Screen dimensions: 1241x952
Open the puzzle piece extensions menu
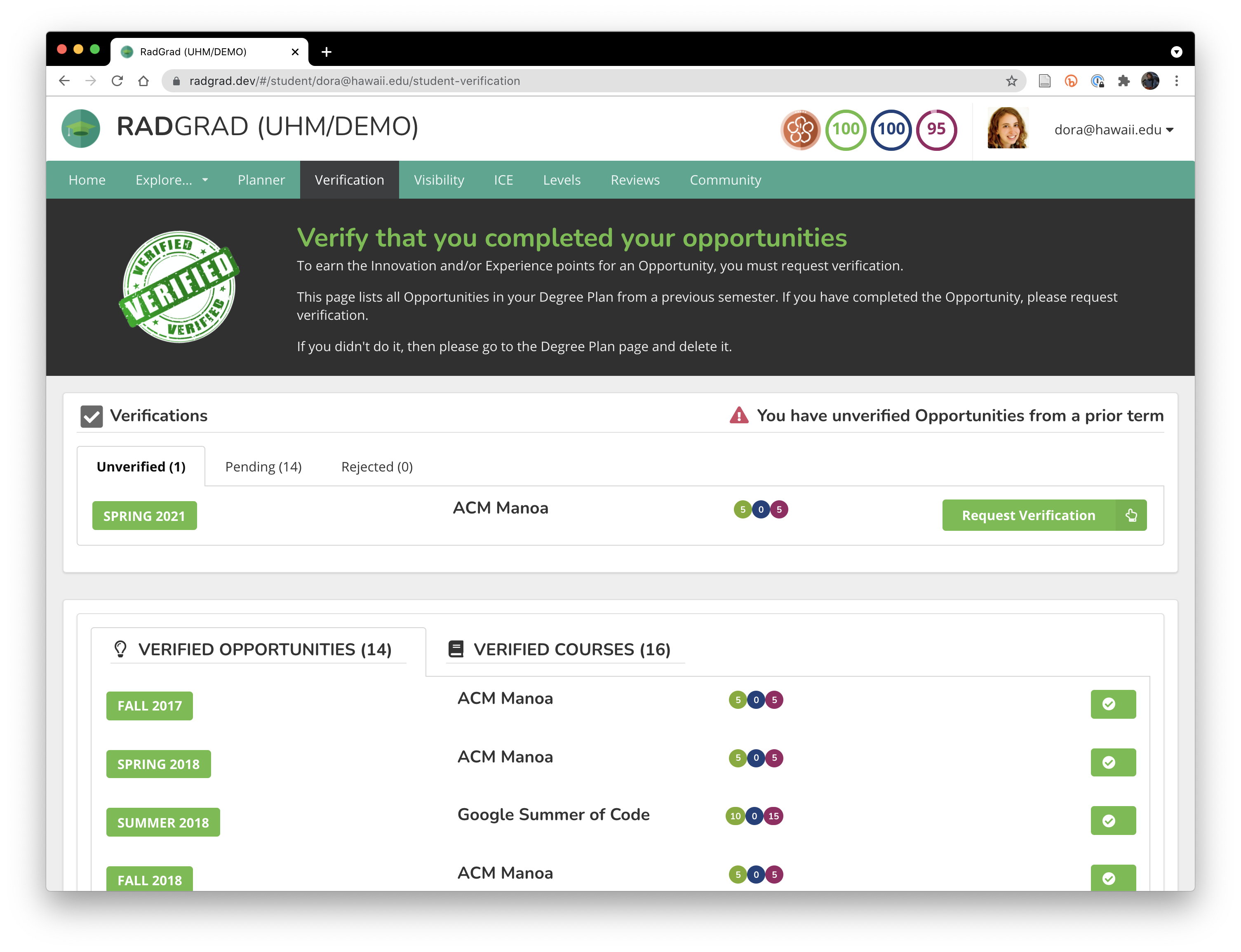(1123, 81)
